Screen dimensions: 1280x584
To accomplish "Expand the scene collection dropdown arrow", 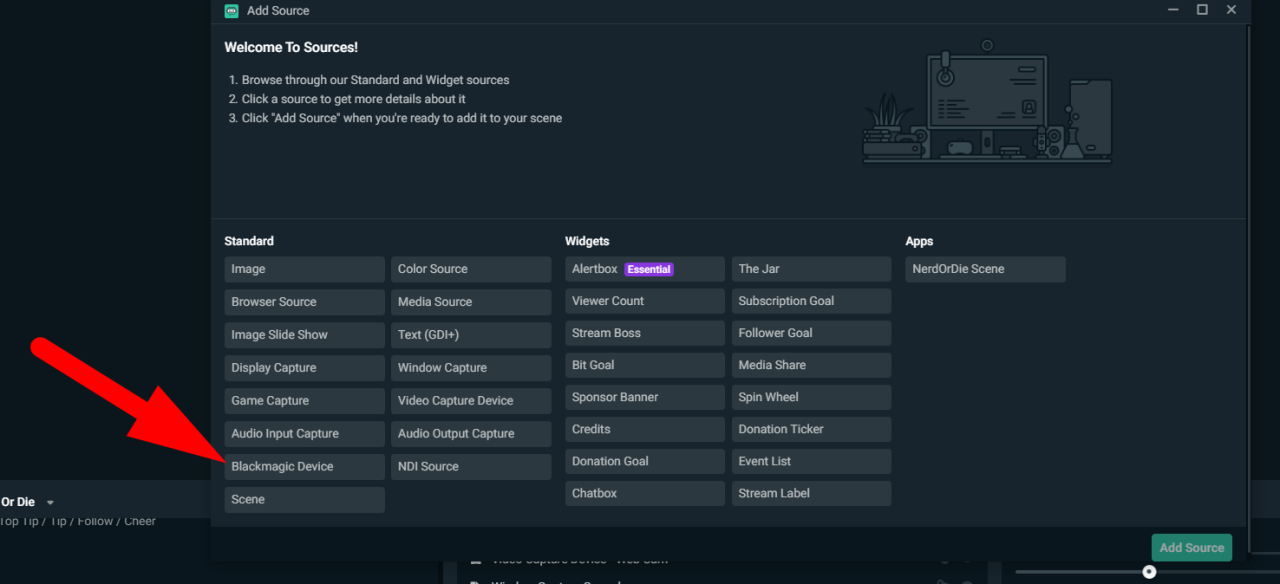I will [x=50, y=503].
